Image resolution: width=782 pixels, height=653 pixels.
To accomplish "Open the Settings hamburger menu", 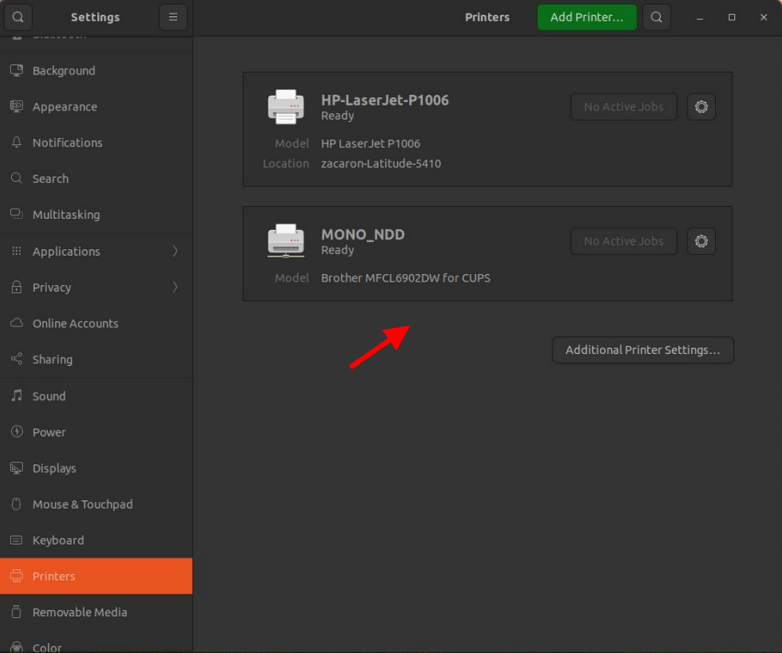I will pos(173,17).
